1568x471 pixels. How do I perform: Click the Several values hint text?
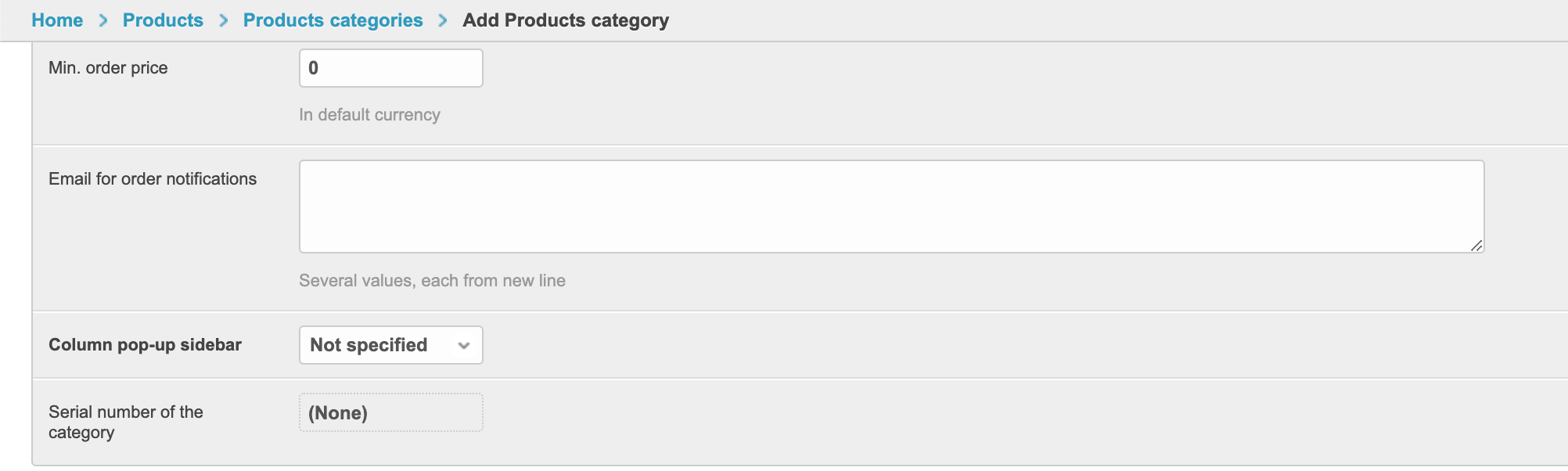click(x=432, y=281)
